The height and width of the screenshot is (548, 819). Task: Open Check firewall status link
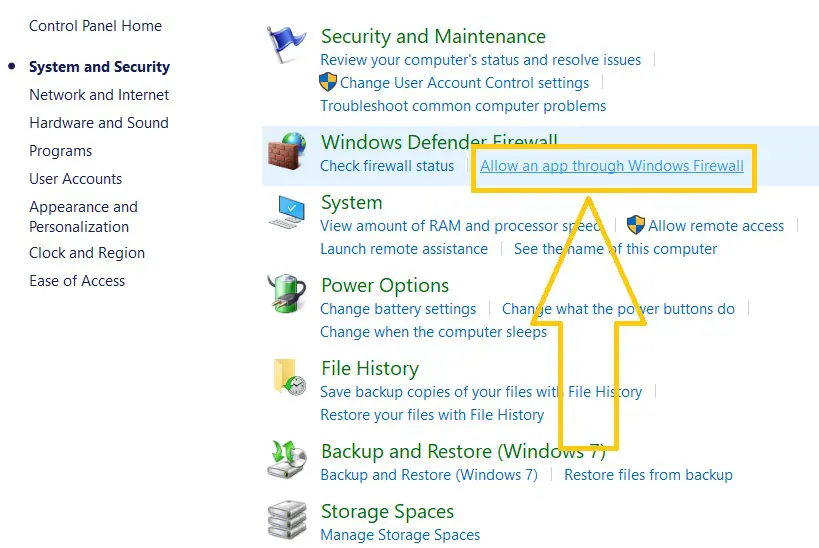coord(387,166)
